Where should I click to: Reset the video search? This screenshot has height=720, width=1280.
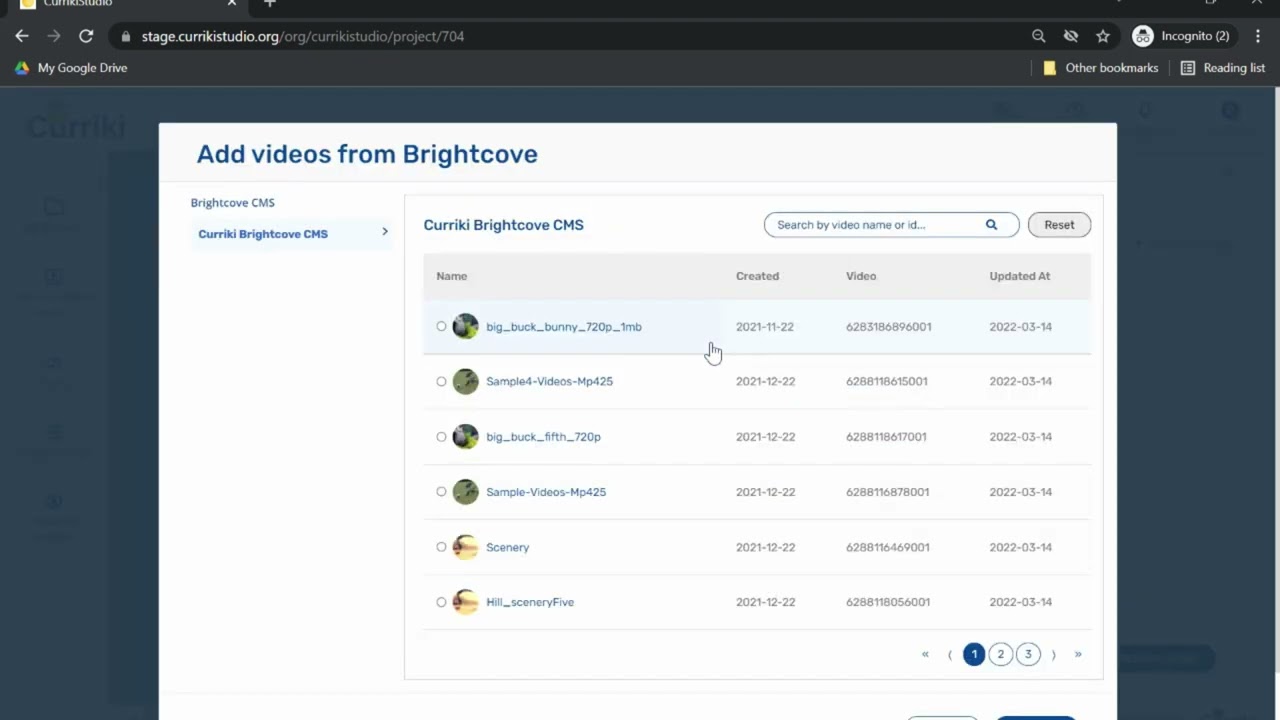pyautogui.click(x=1059, y=225)
